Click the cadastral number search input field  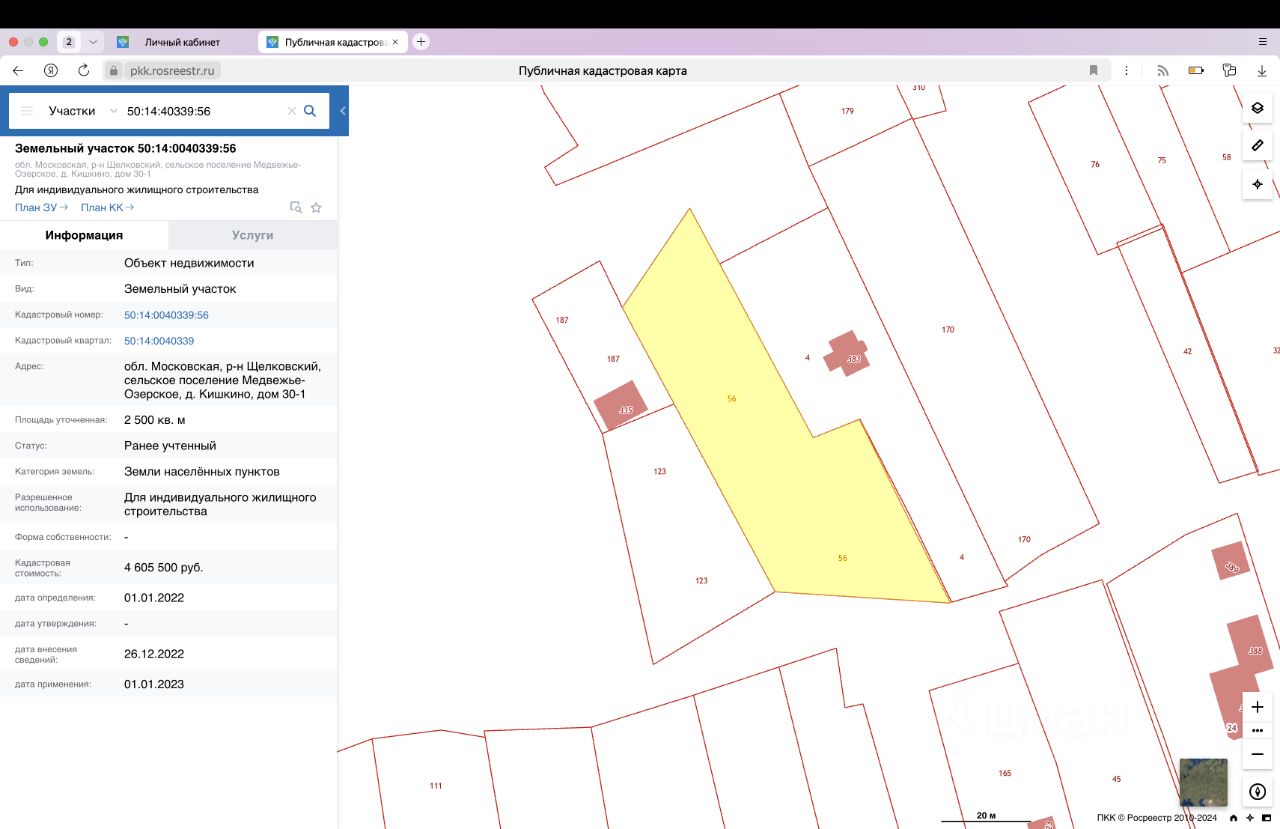(x=200, y=111)
